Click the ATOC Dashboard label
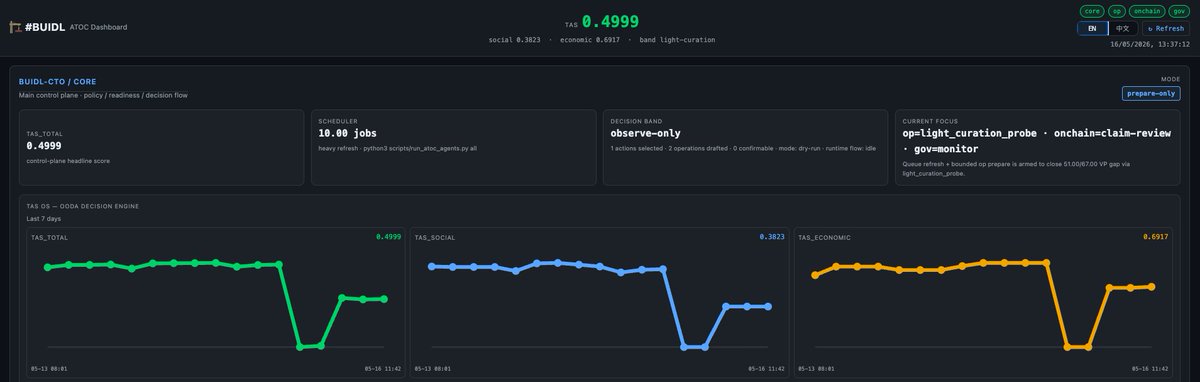1200x382 pixels. [x=99, y=27]
